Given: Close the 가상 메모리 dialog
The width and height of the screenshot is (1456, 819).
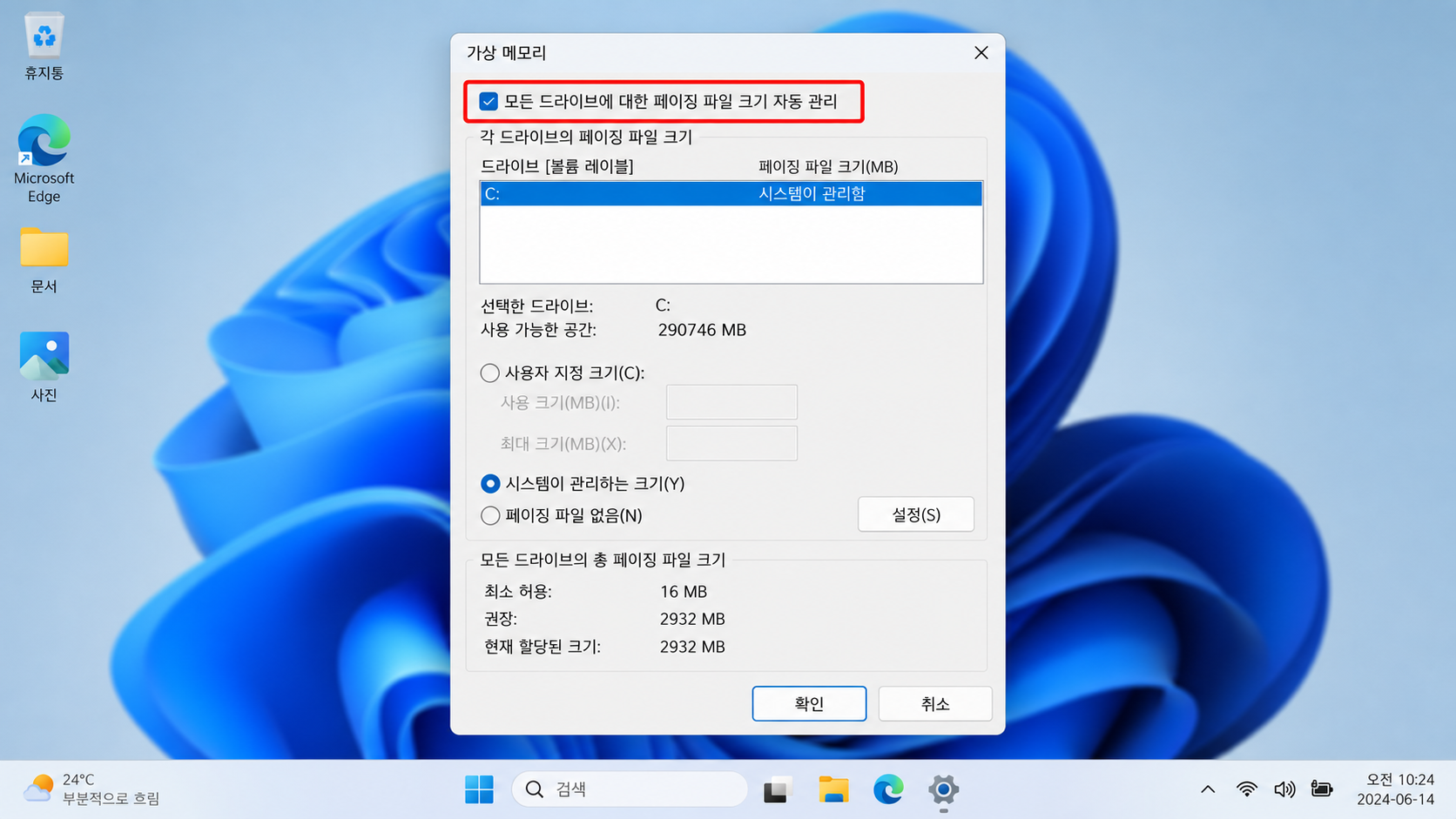Looking at the screenshot, I should click(981, 53).
